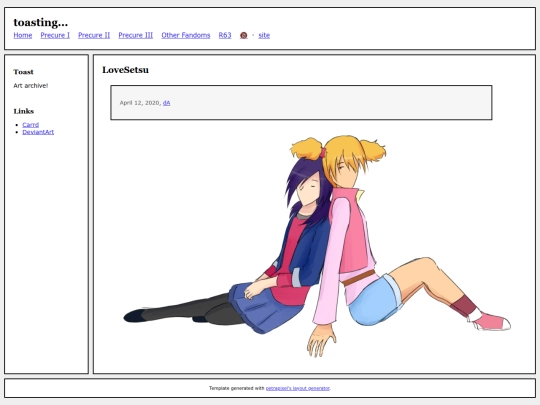540x405 pixels.
Task: Visit the Precure III gallery page
Action: tap(136, 35)
